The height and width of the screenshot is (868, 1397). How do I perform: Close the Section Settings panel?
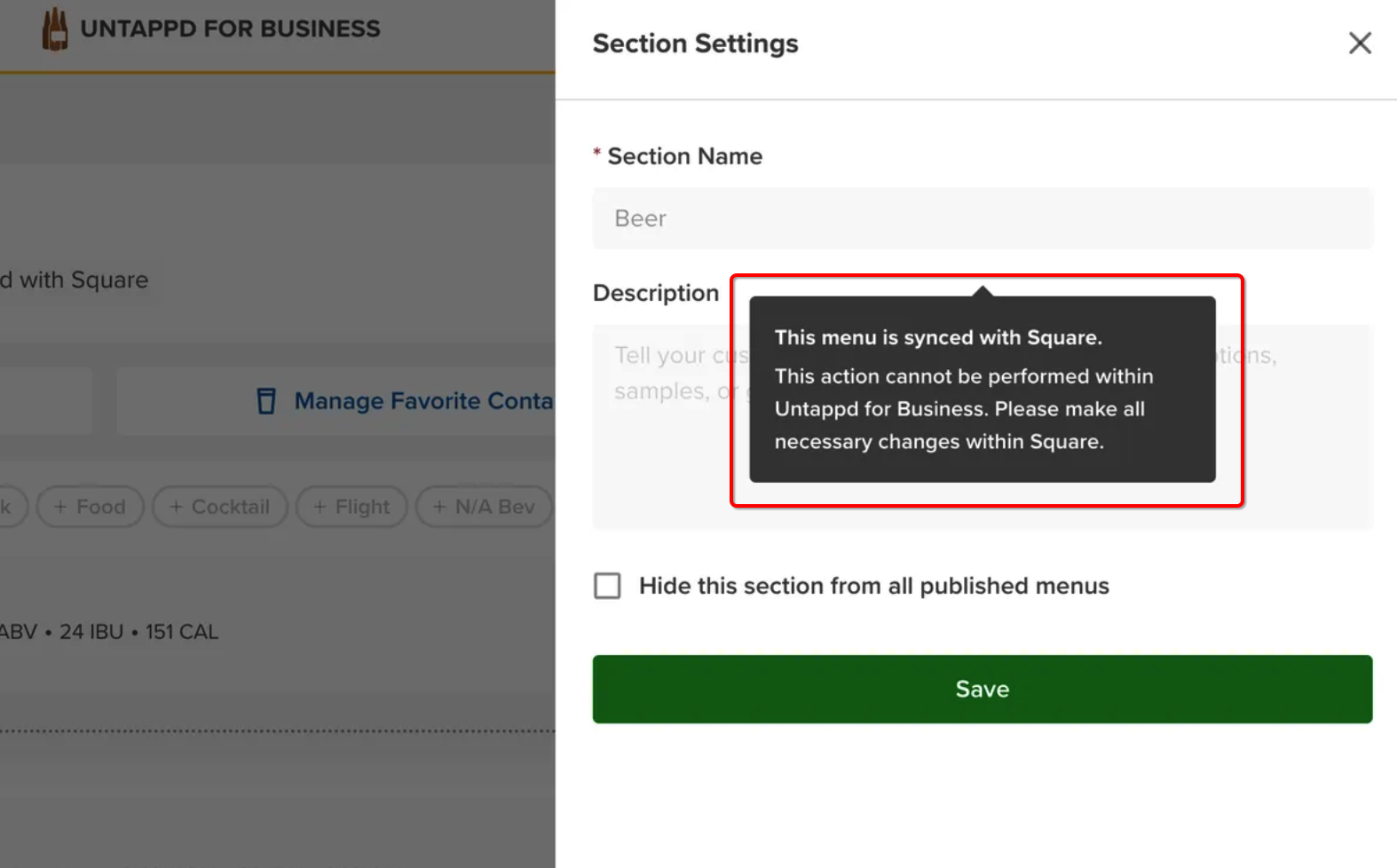[x=1359, y=43]
